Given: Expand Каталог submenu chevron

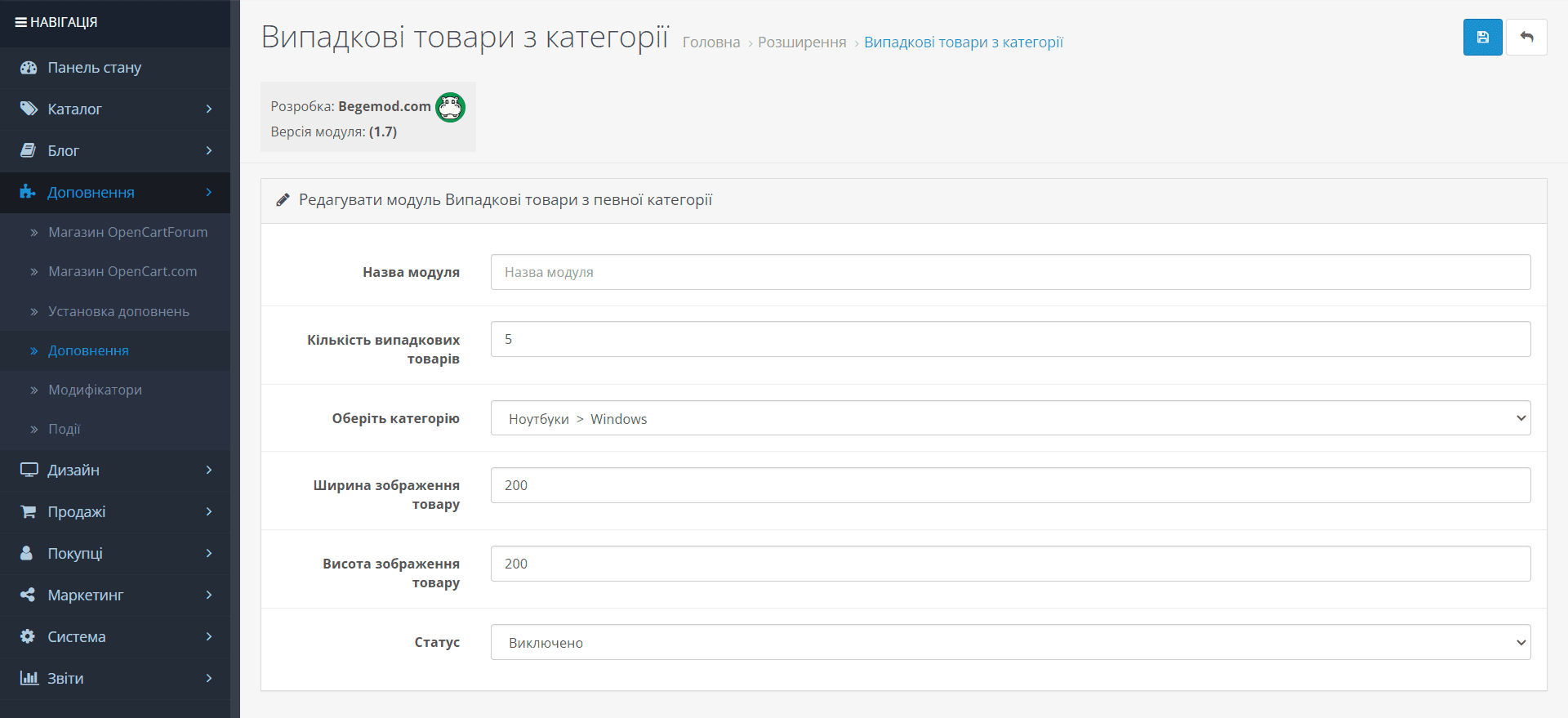Looking at the screenshot, I should (209, 109).
